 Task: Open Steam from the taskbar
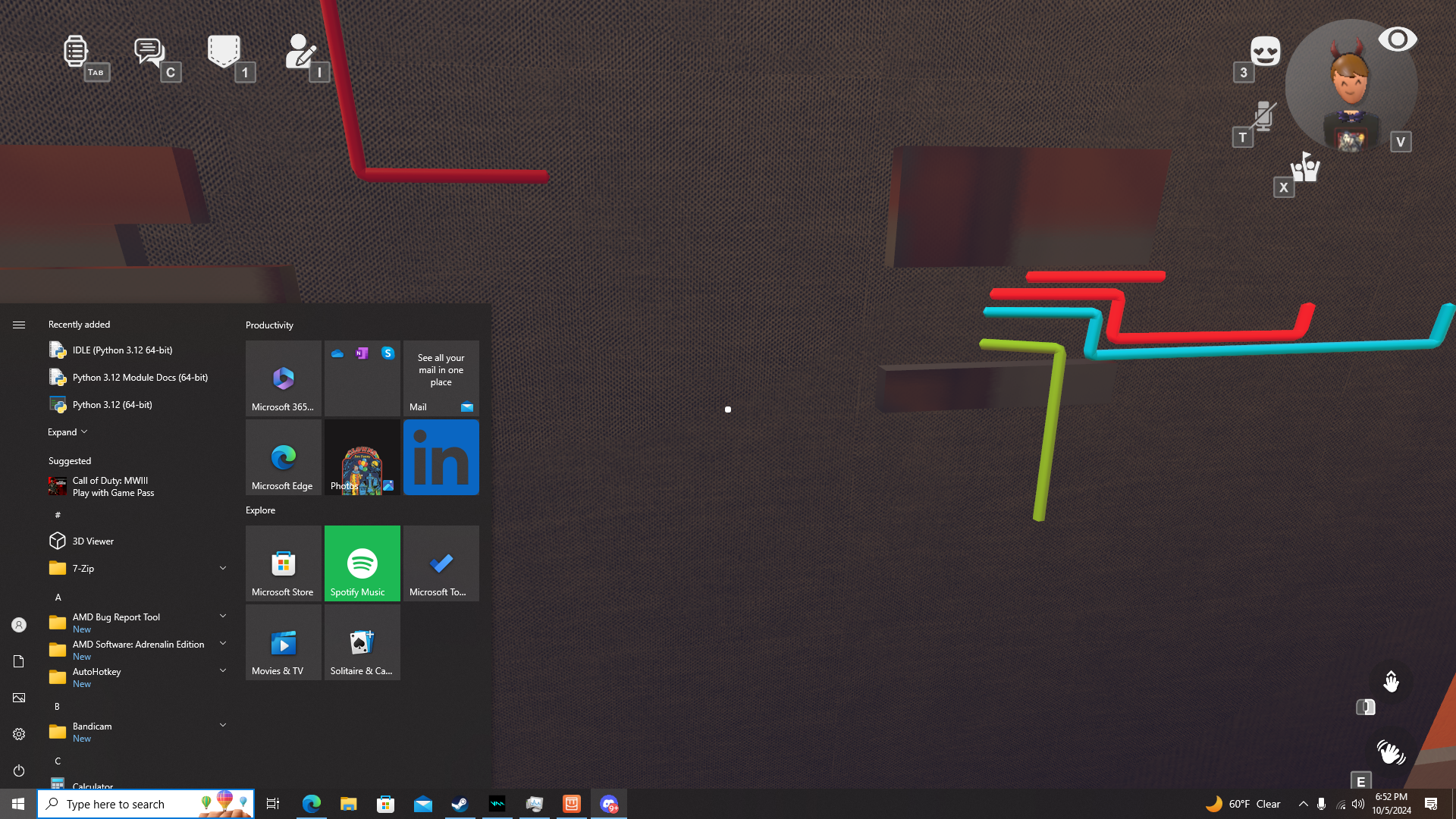point(460,804)
